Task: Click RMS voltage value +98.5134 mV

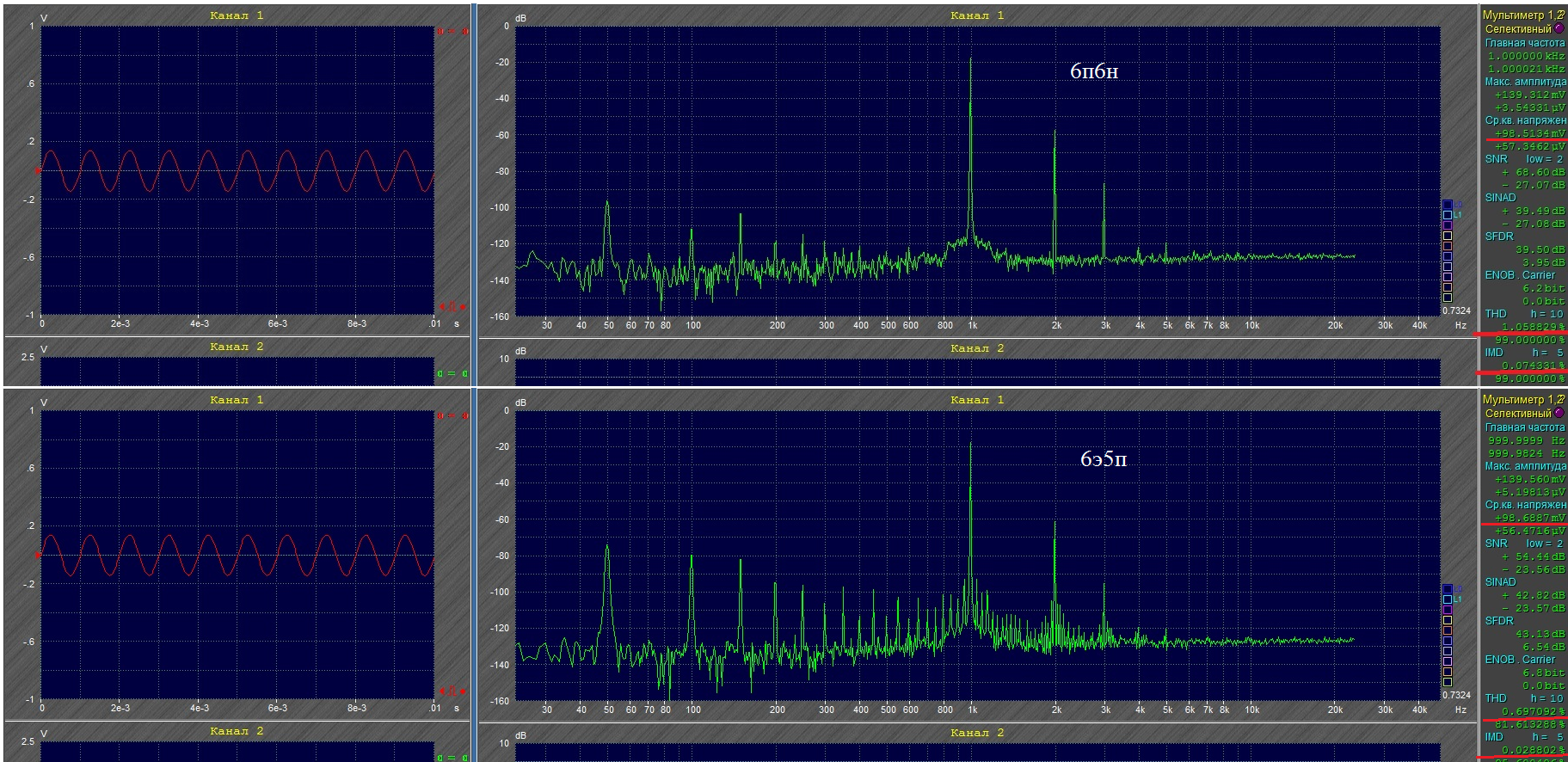Action: point(1530,133)
